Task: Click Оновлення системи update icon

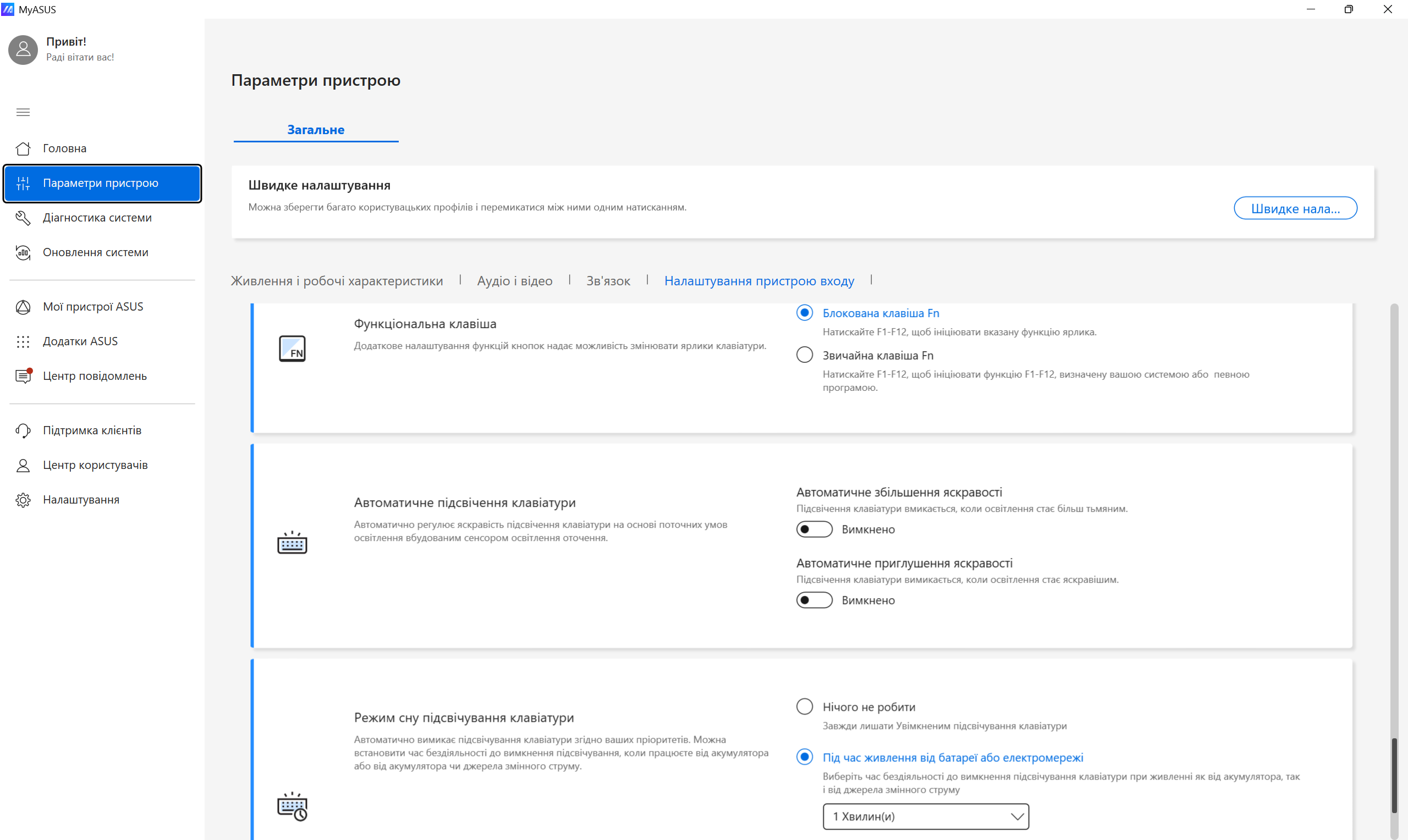Action: click(x=23, y=252)
